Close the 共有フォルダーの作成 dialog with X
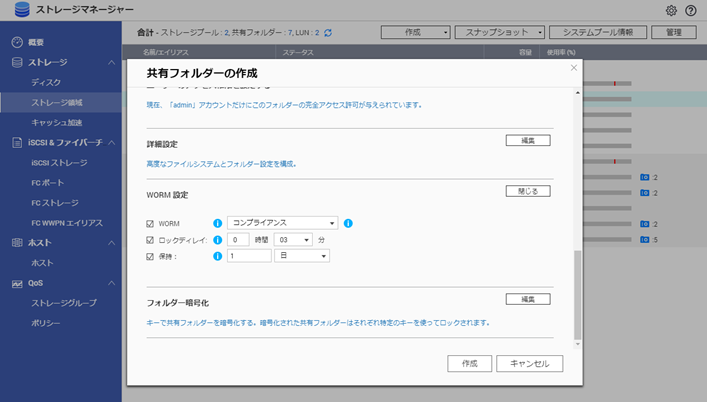707x403 pixels. tap(573, 68)
